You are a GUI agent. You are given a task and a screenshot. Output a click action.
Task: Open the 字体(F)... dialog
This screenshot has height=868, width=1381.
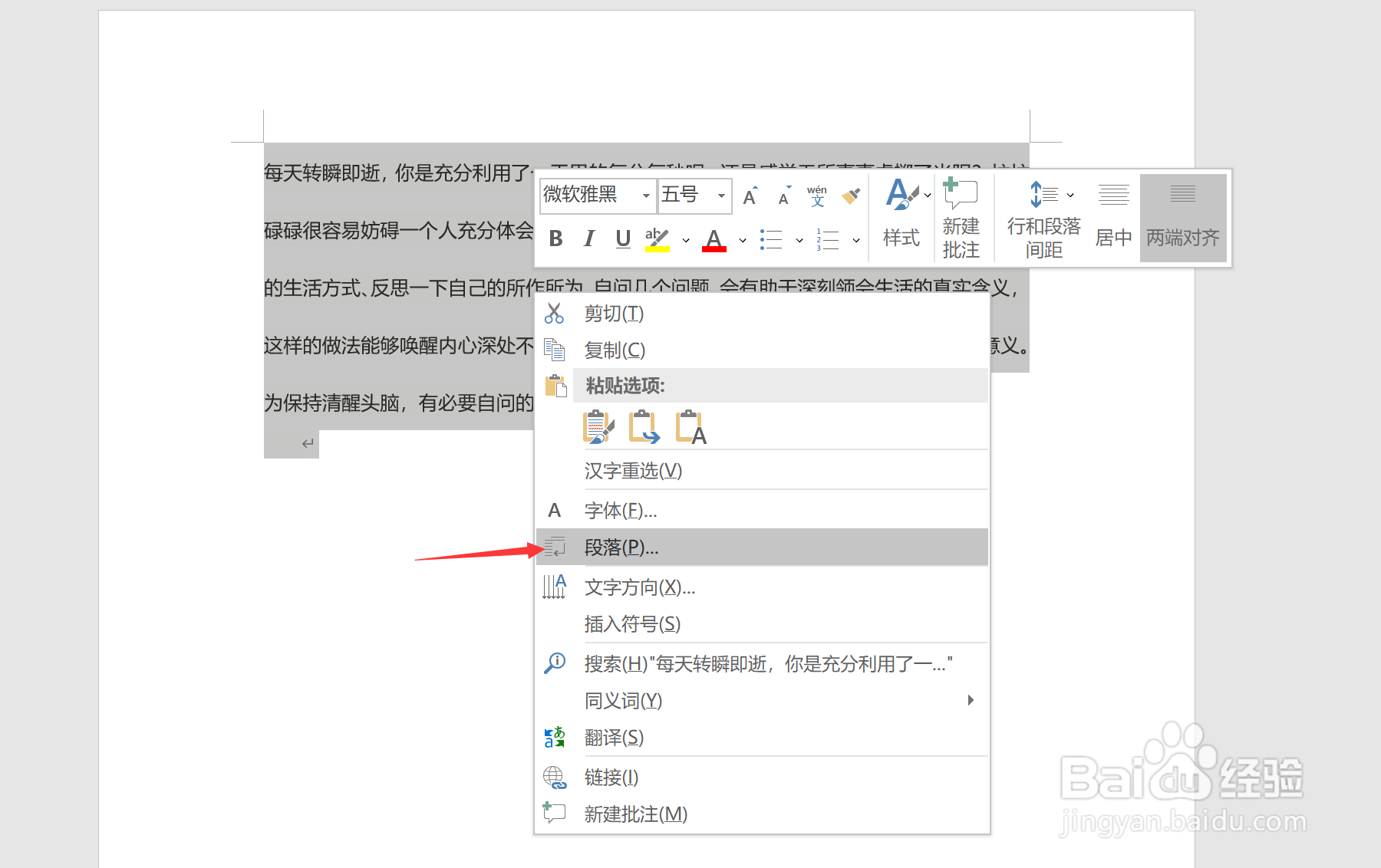click(x=762, y=511)
